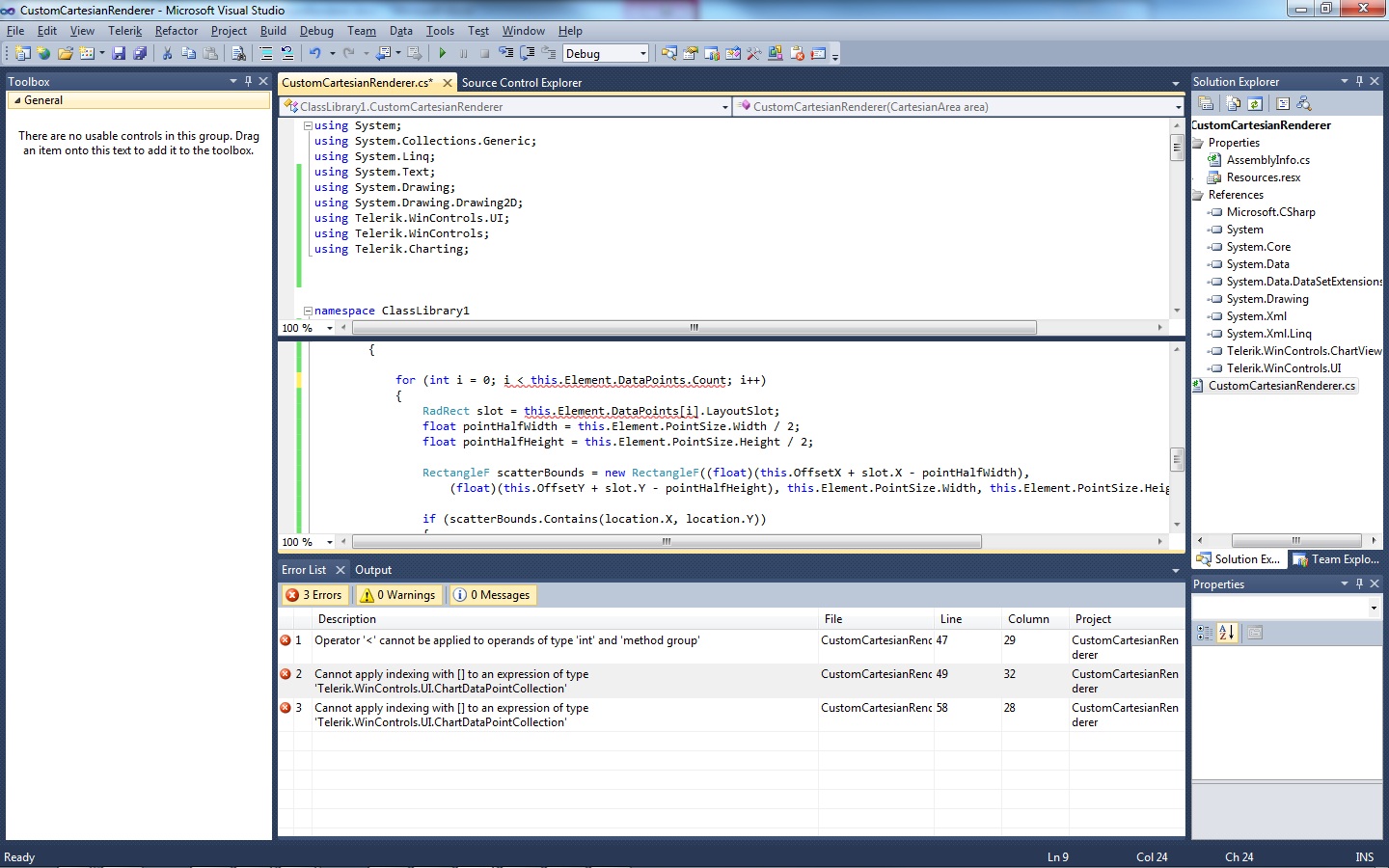The image size is (1389, 868).
Task: Pin the Toolbox panel with auto-hide icon
Action: tap(248, 81)
